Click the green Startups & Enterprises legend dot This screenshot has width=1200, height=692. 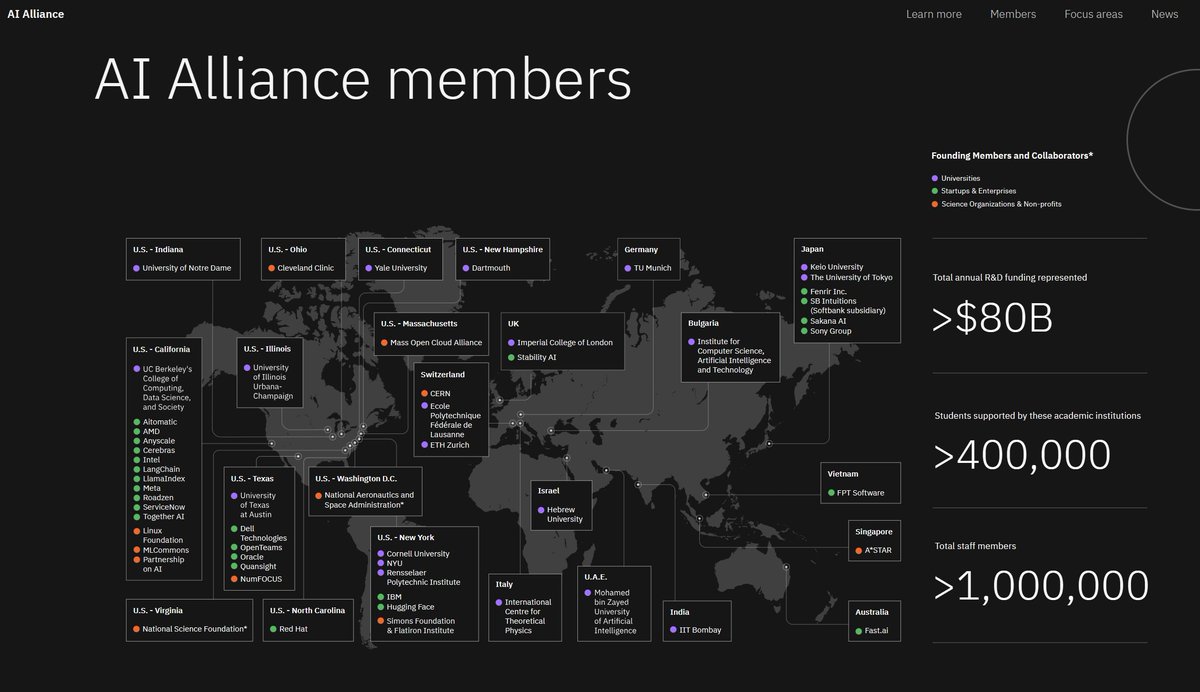point(934,191)
